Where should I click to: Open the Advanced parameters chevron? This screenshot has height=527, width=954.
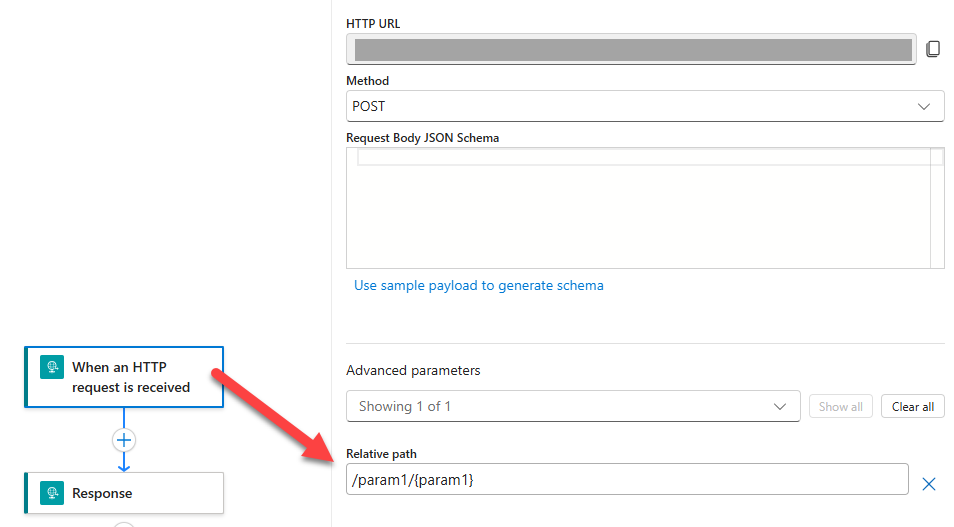click(x=780, y=406)
